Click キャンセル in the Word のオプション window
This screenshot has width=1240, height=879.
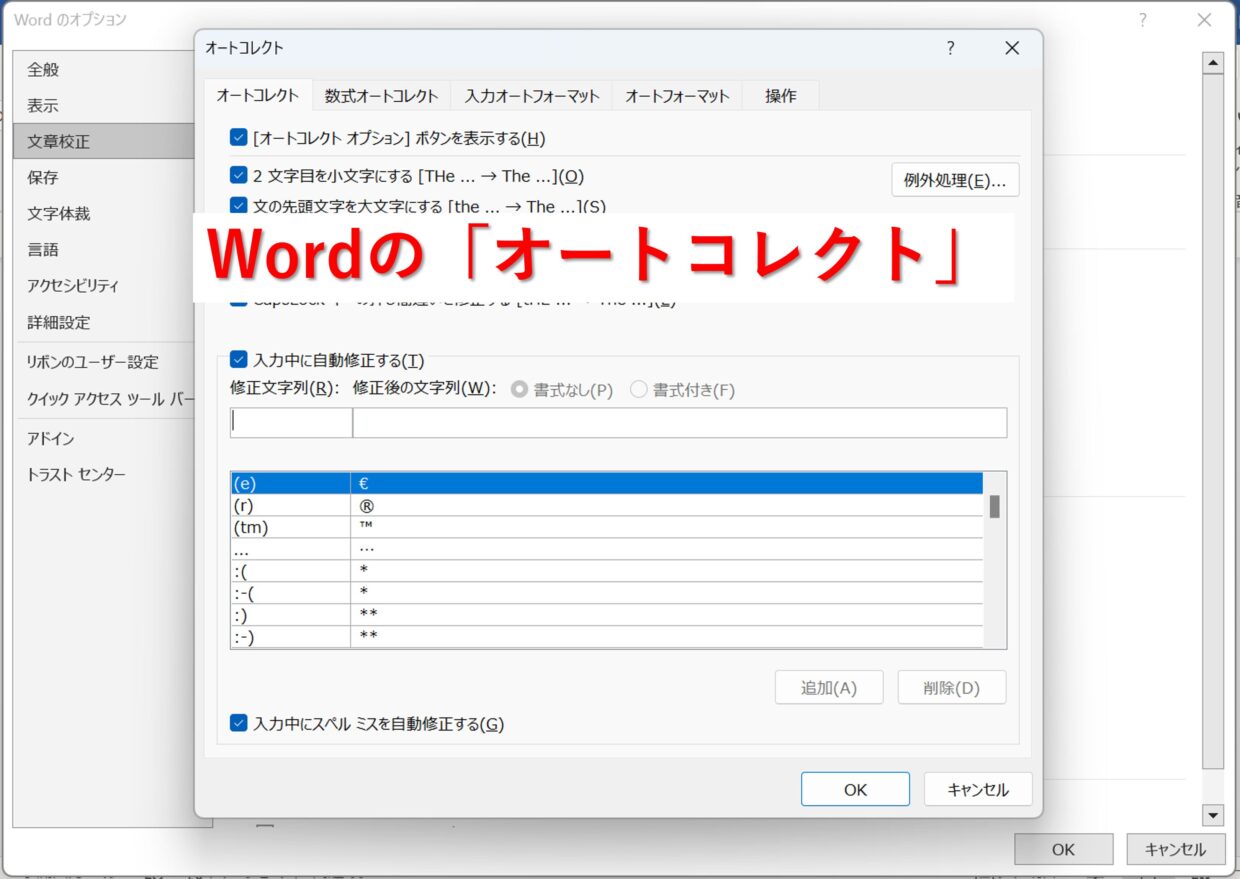click(1175, 850)
